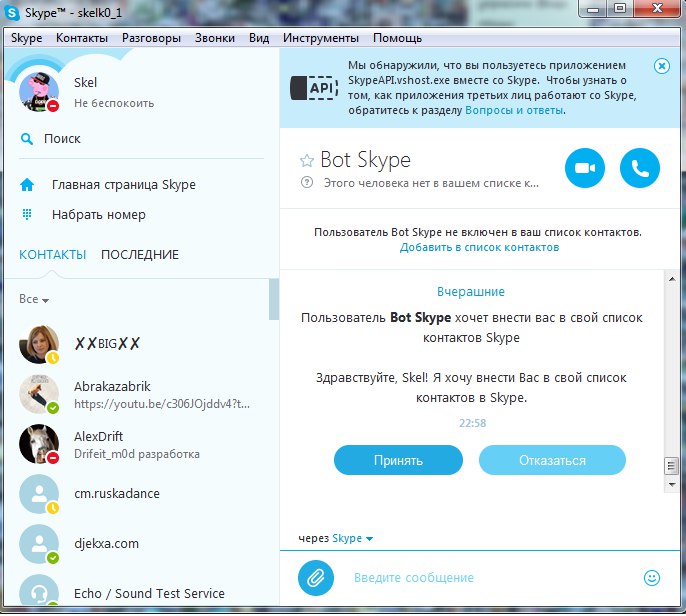Click Отказаться to decline contact request
The width and height of the screenshot is (686, 616).
click(552, 460)
